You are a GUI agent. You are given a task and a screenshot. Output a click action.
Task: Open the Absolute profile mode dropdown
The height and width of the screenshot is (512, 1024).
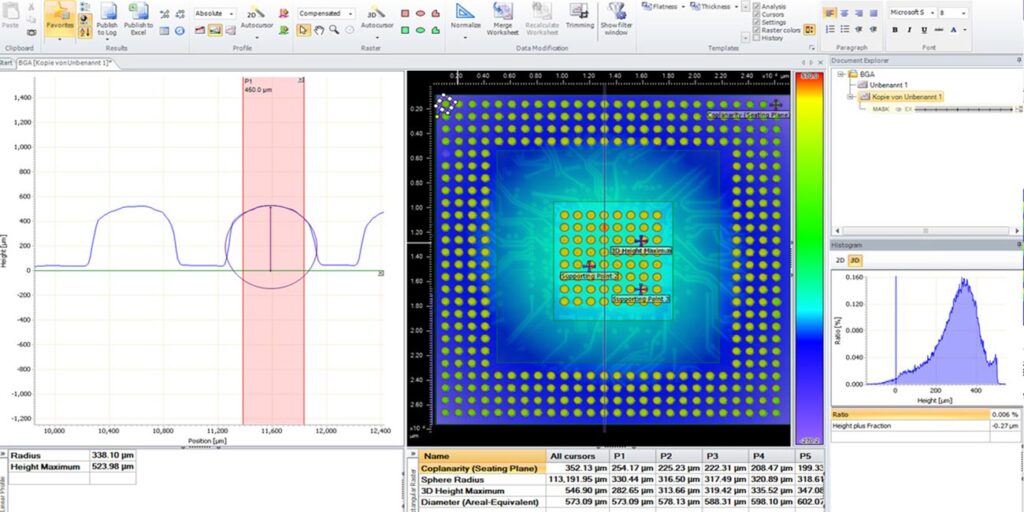(214, 14)
